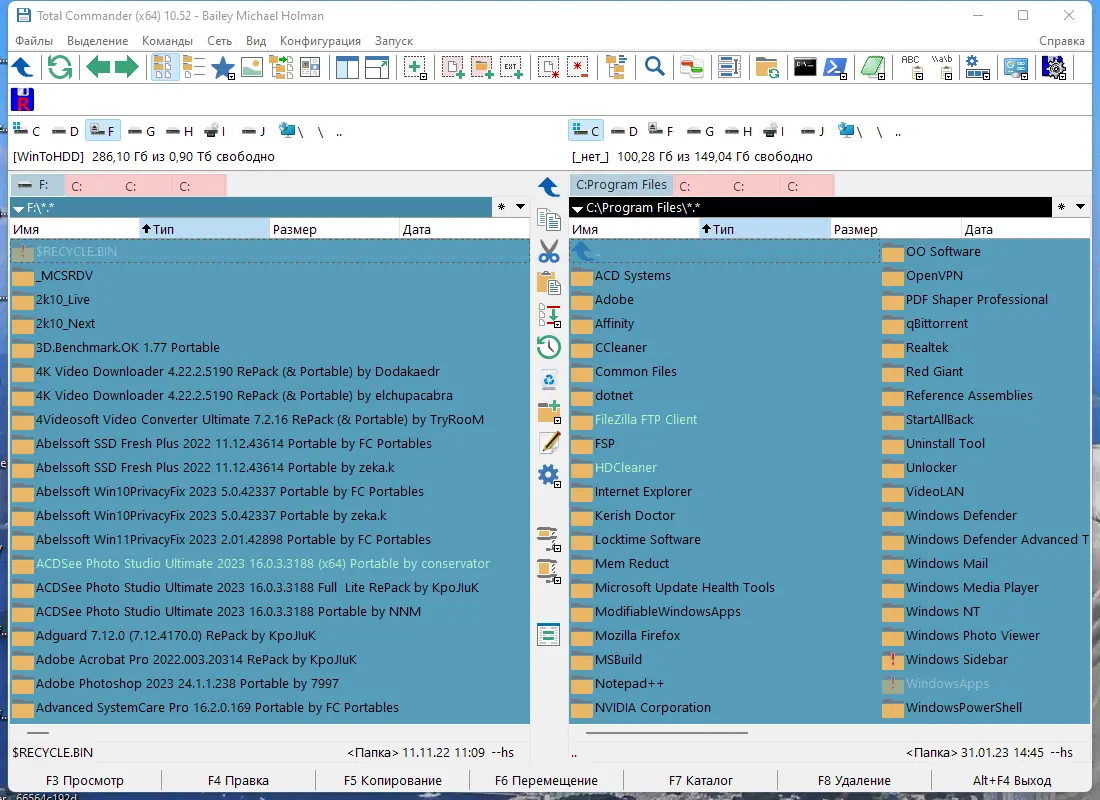Open left panel history dropdown arrow
Viewport: 1100px width, 800px height.
(521, 207)
